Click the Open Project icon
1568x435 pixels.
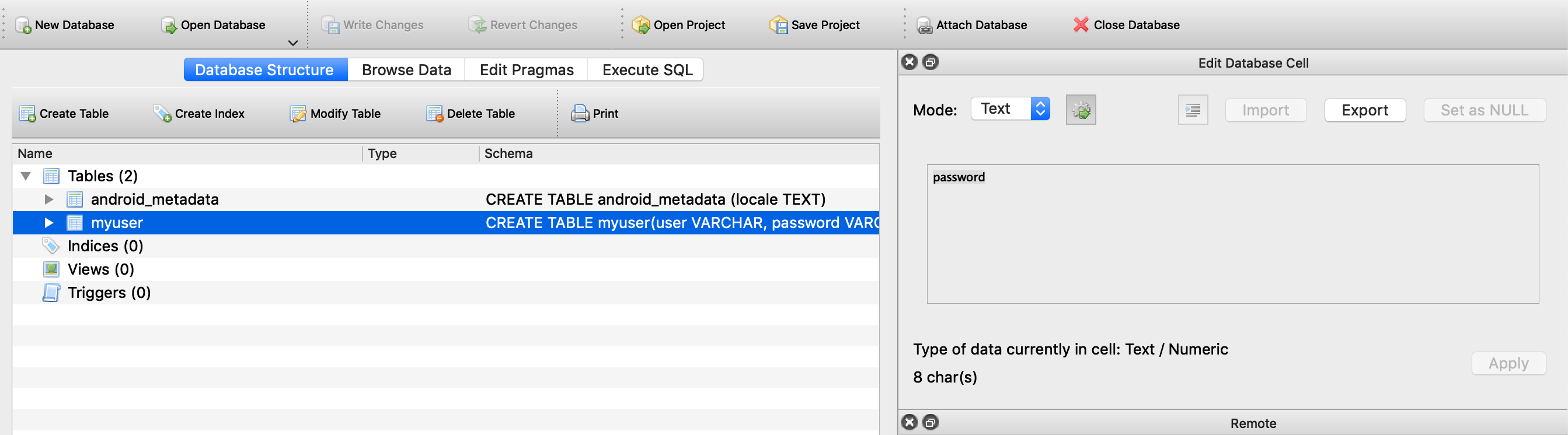point(641,26)
